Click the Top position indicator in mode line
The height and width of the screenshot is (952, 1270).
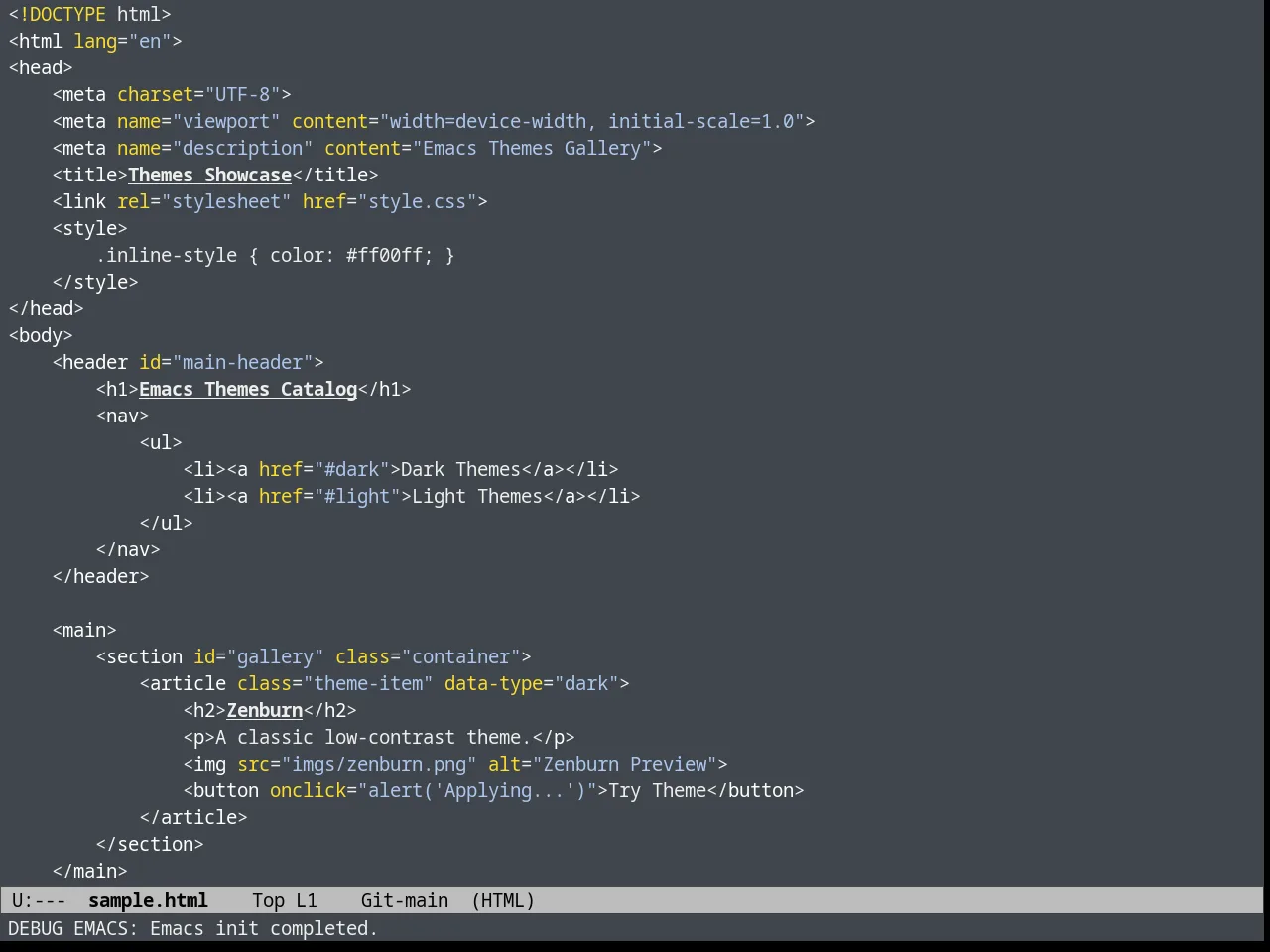click(x=268, y=900)
